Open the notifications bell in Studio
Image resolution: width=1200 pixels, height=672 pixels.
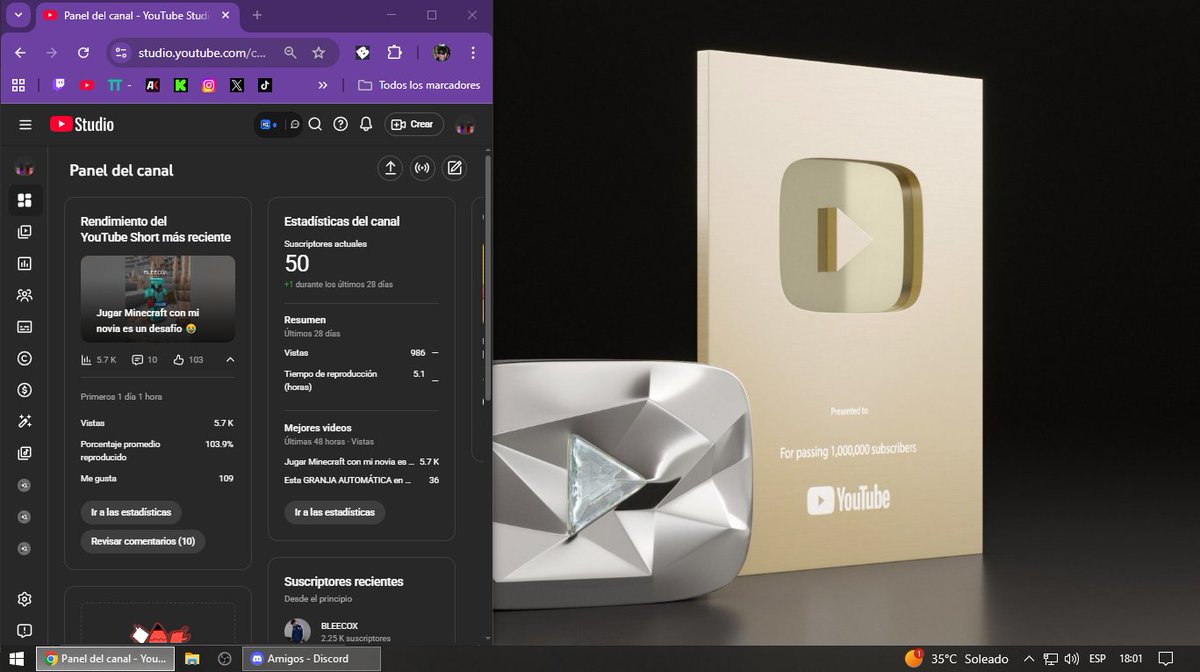pos(366,124)
